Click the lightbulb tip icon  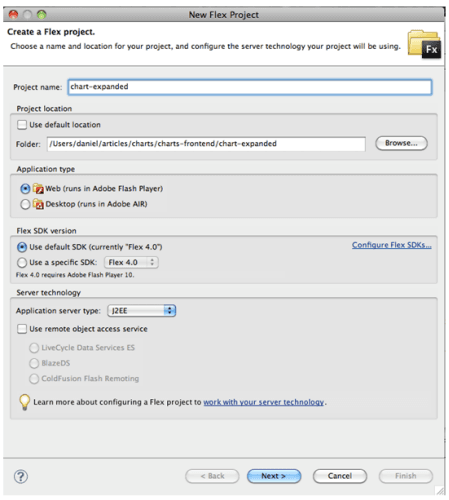tap(25, 402)
